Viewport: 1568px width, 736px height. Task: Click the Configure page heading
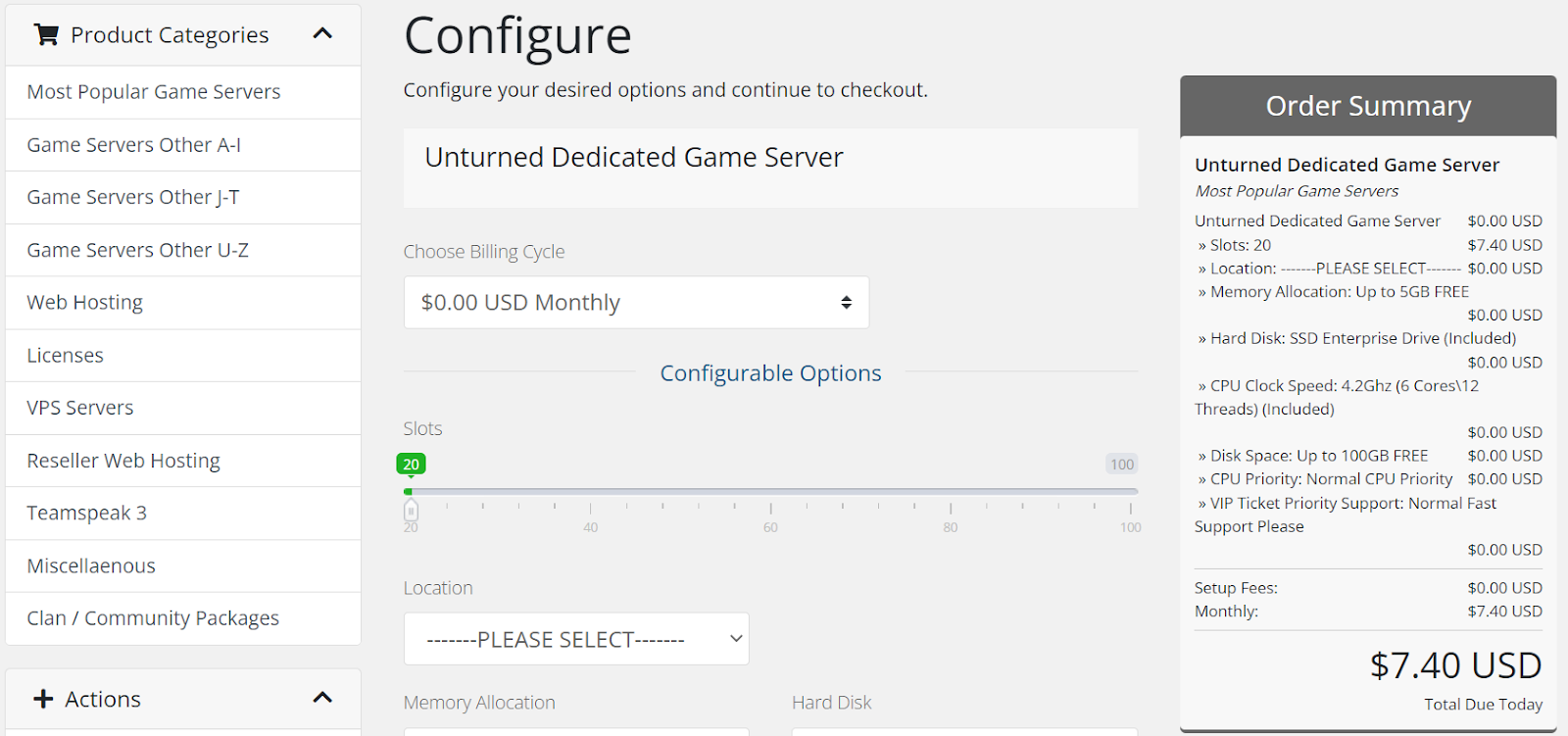coord(517,36)
